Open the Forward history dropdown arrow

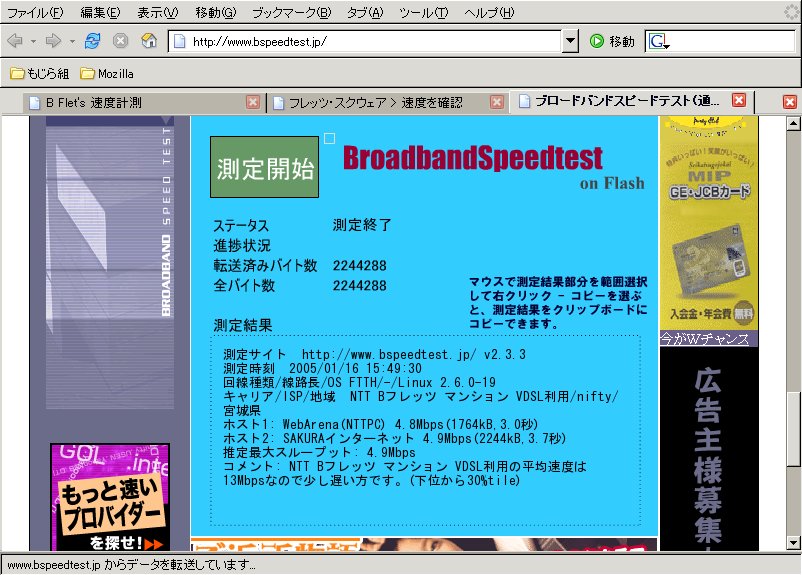(72, 41)
